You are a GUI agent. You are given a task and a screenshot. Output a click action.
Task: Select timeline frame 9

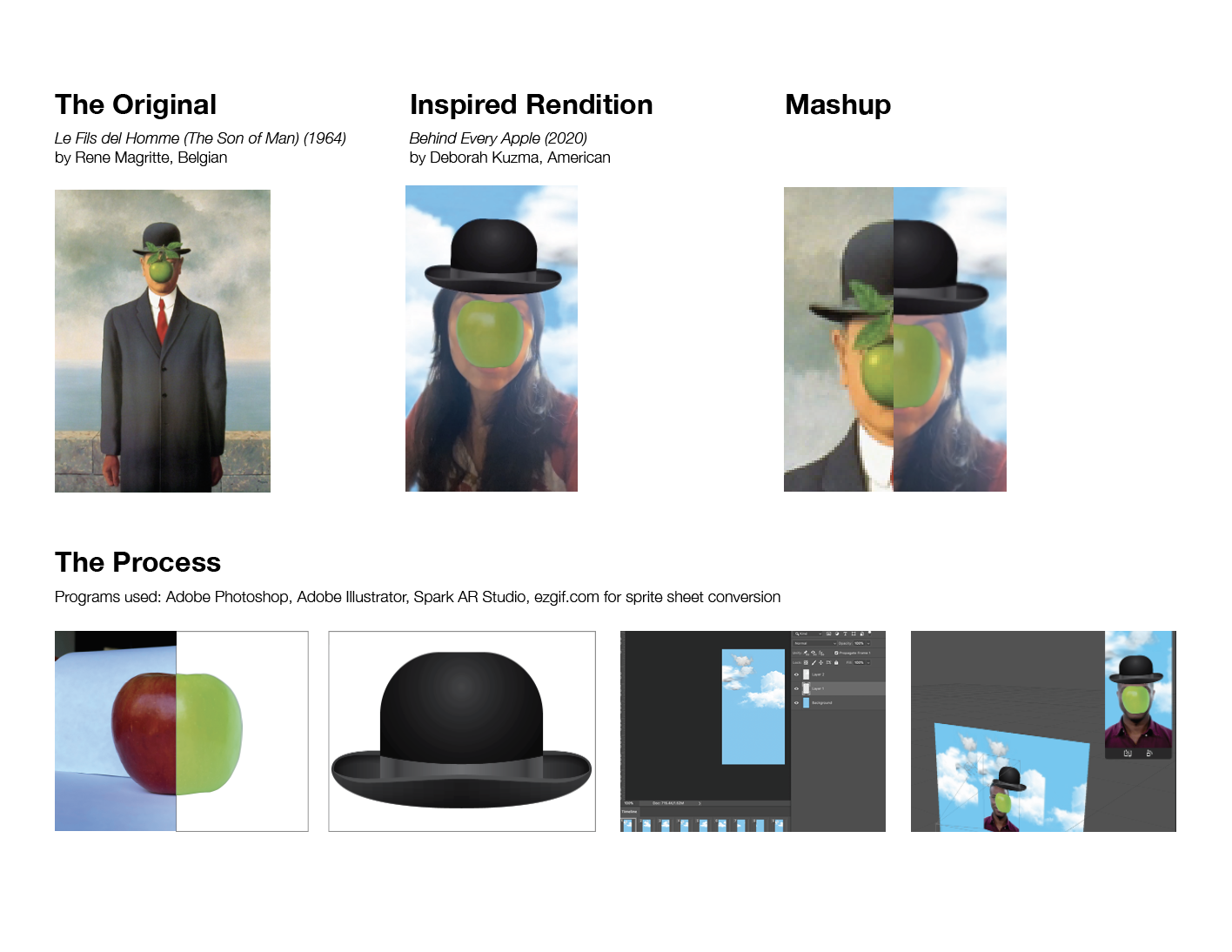[x=780, y=825]
